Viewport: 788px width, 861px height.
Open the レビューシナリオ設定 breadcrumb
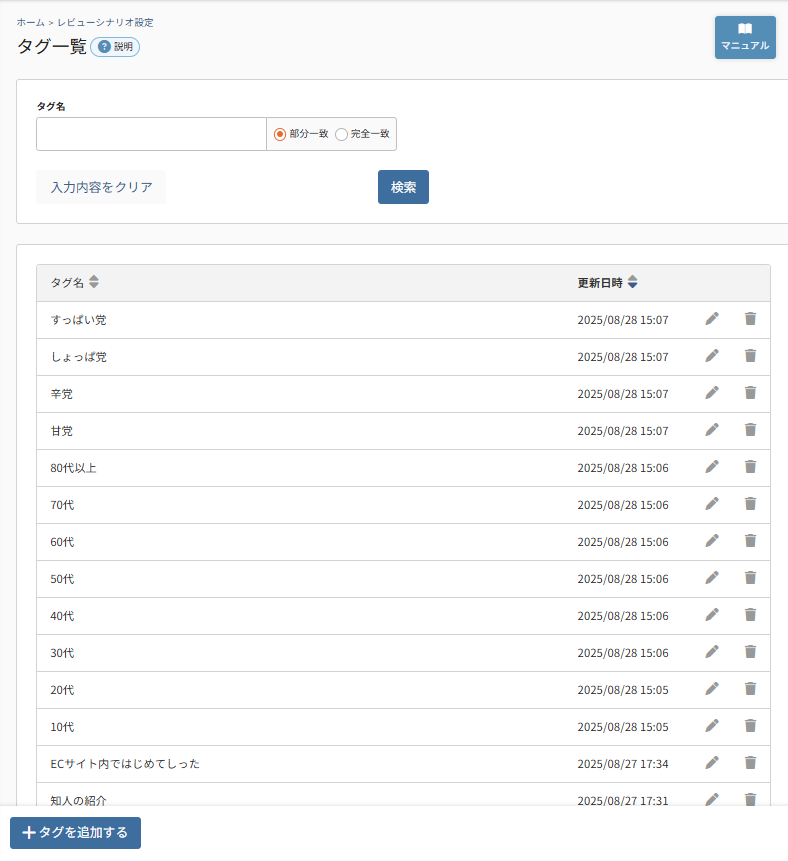click(105, 22)
